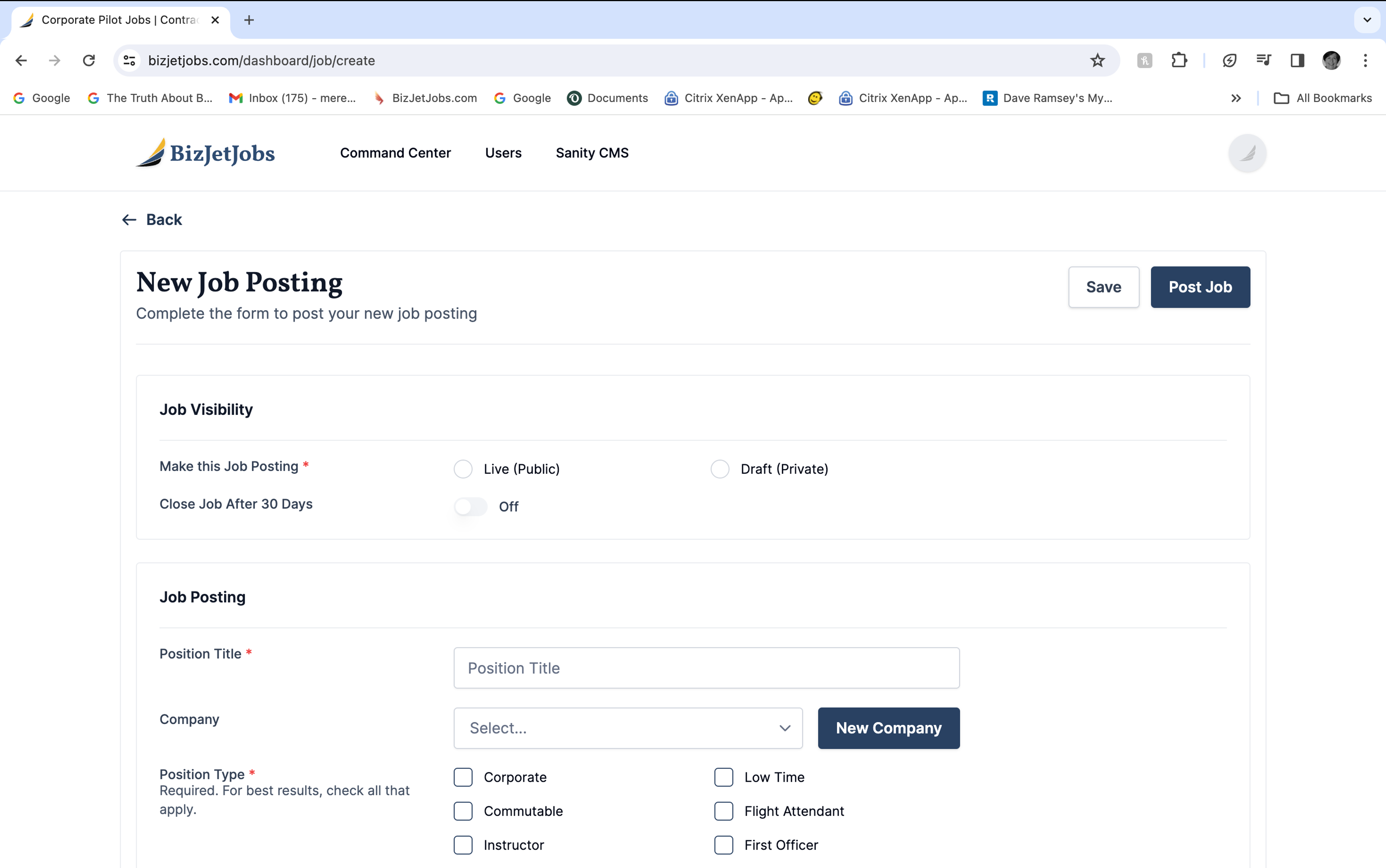Click the Back arrow icon
Image resolution: width=1386 pixels, height=868 pixels.
(x=128, y=220)
